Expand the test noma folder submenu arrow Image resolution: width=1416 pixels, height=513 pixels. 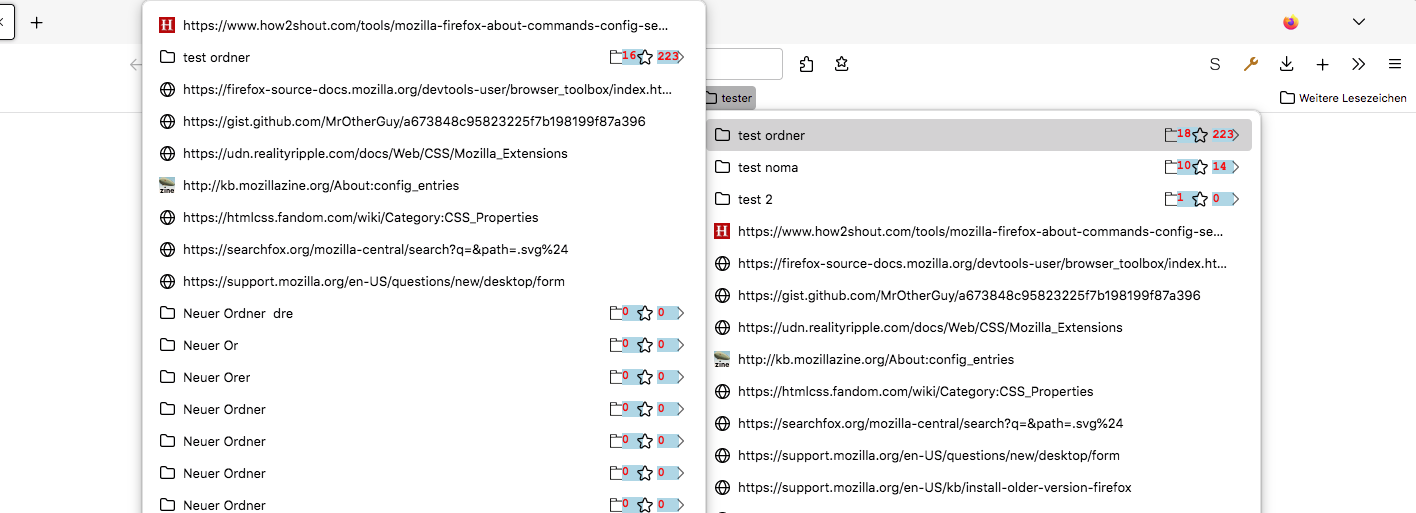(x=1236, y=167)
